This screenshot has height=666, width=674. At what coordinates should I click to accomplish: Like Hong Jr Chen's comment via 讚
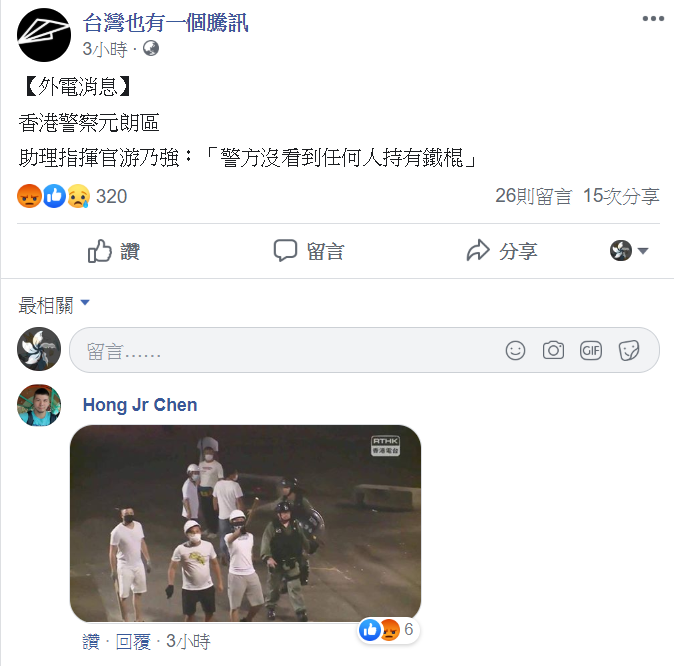pos(91,642)
